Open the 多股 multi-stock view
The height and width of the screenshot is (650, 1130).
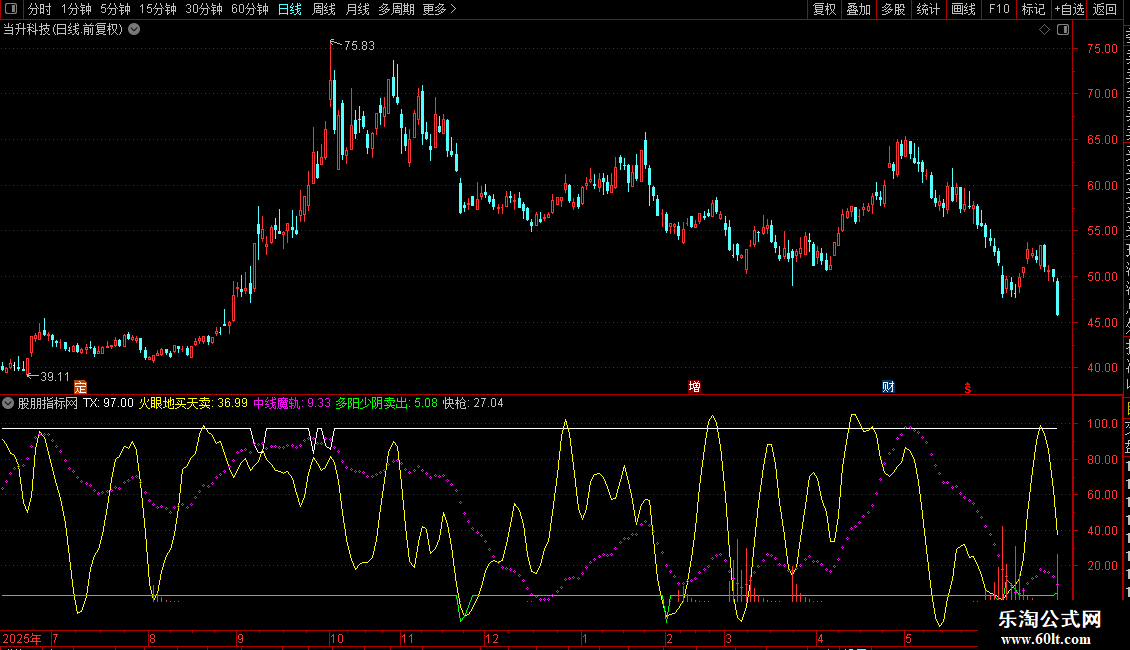point(893,9)
